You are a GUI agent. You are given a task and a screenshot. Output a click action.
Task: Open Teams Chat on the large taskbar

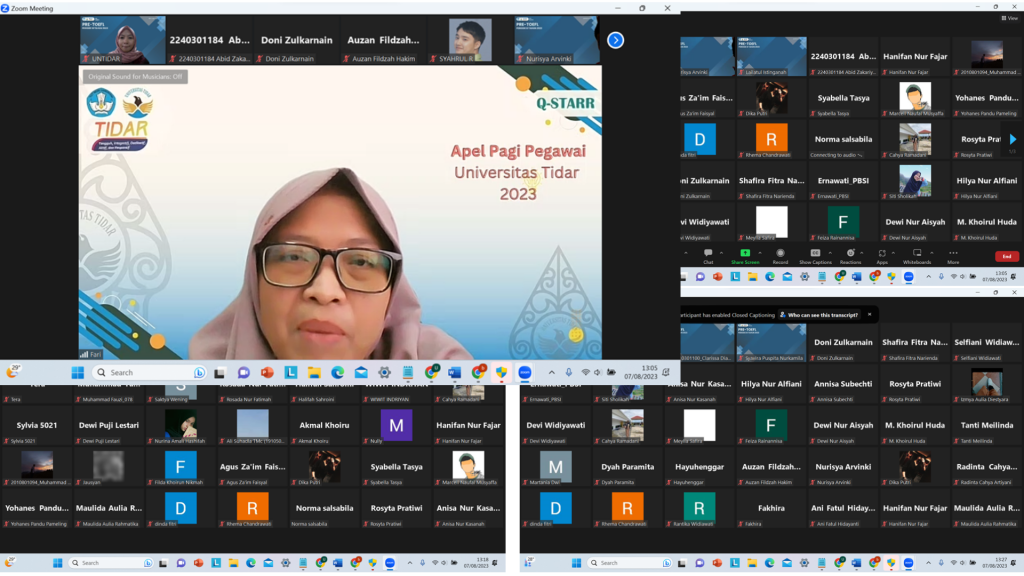[244, 372]
